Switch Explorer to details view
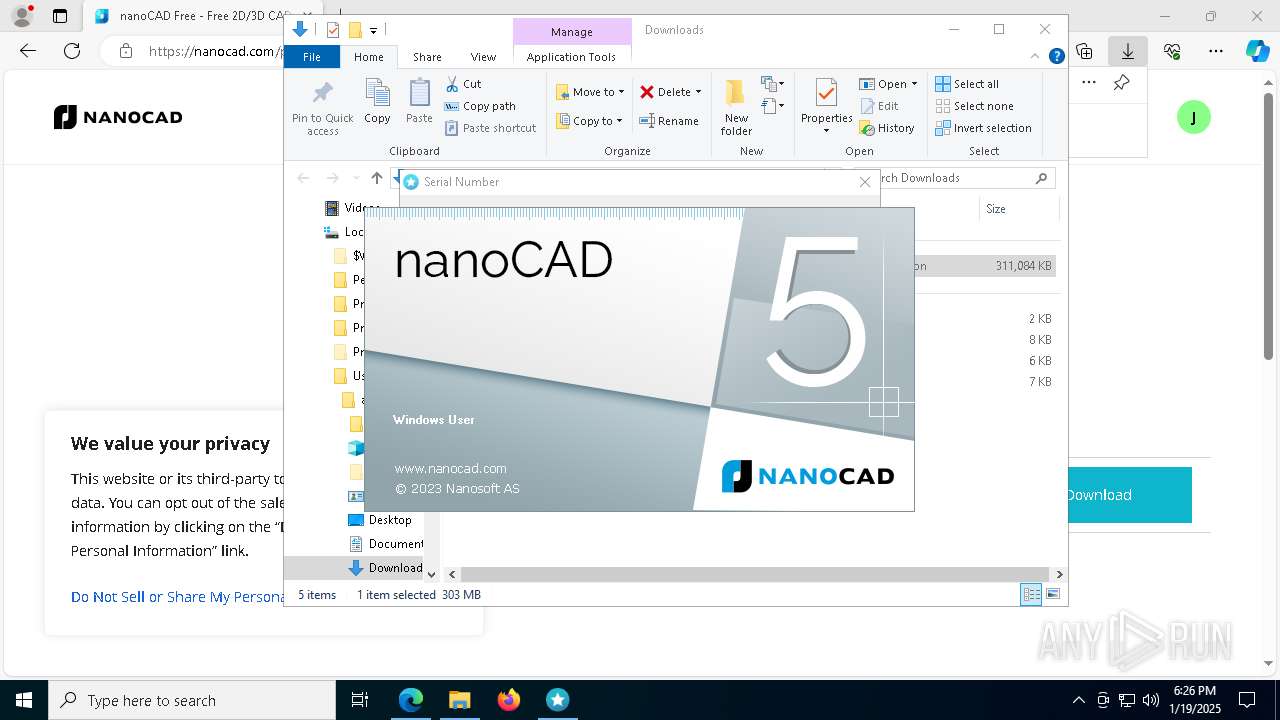Image resolution: width=1280 pixels, height=720 pixels. point(1030,595)
